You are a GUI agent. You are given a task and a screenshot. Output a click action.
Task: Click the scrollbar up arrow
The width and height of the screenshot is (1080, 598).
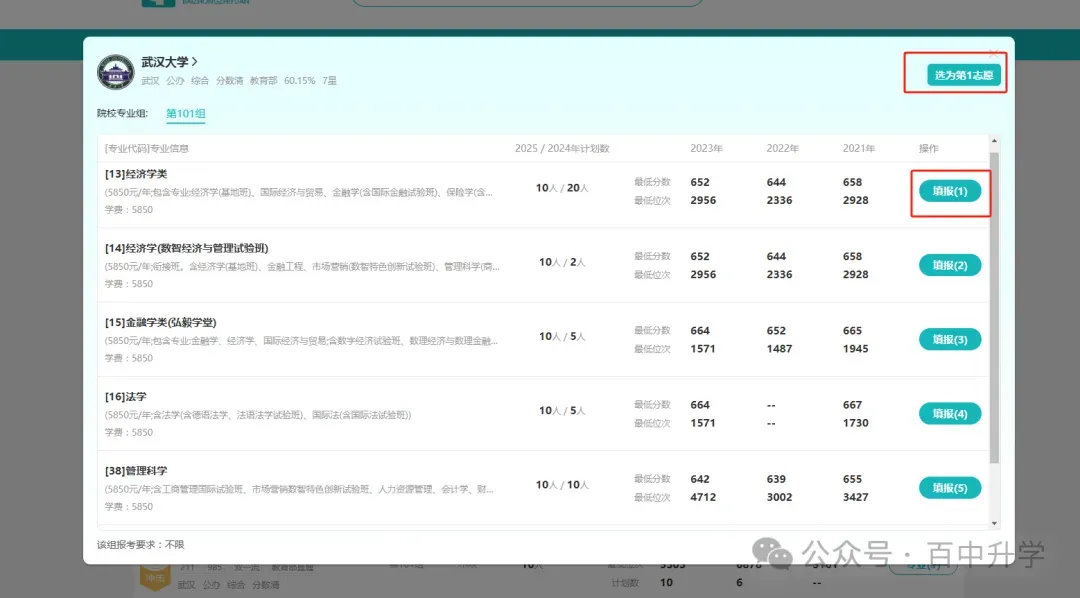tap(994, 141)
